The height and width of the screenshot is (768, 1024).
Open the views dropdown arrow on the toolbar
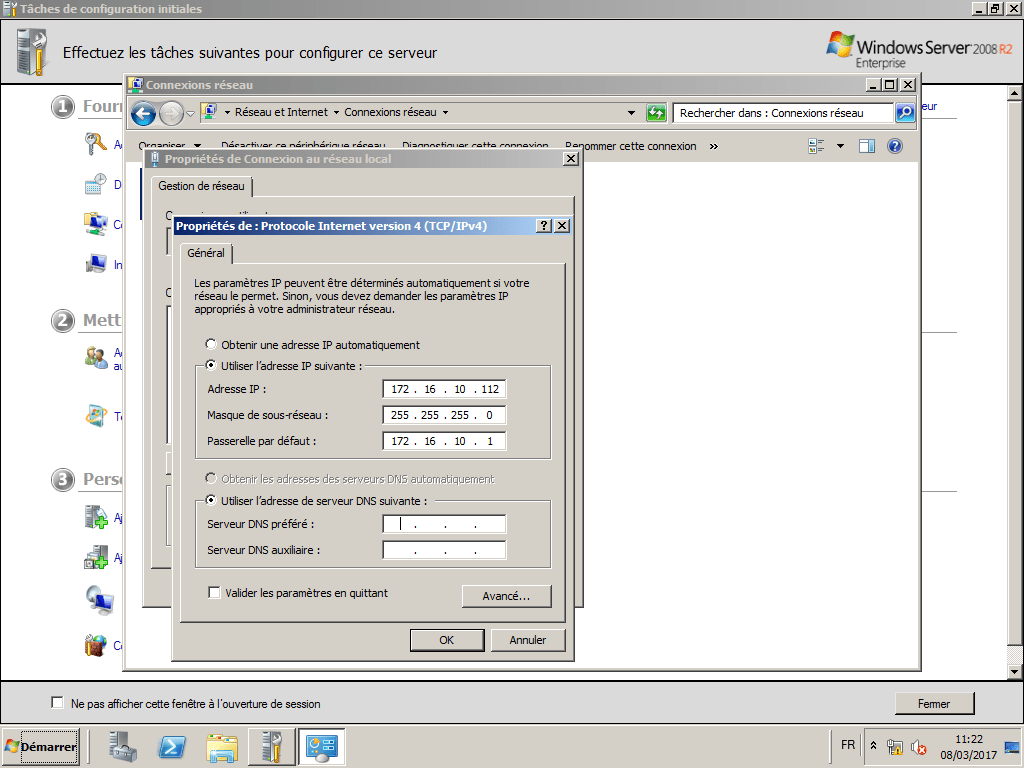(840, 146)
